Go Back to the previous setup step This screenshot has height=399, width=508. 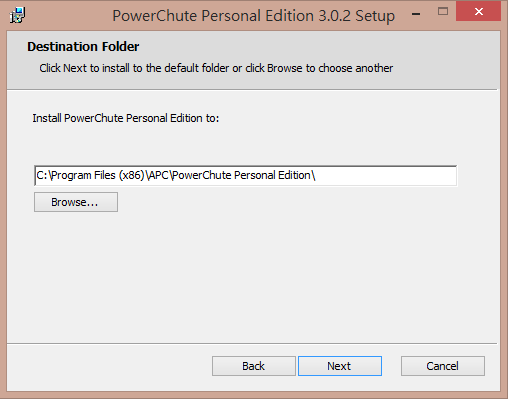[x=254, y=366]
